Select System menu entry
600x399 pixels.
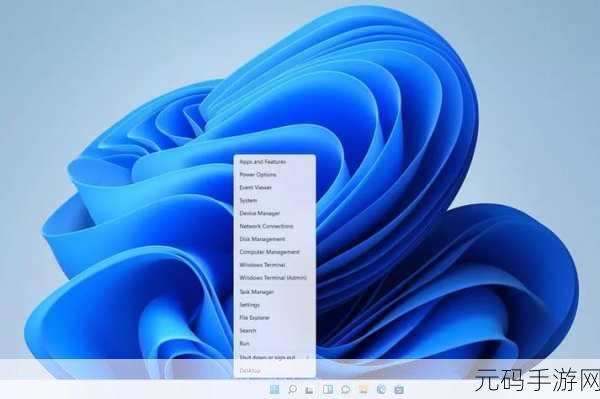pos(275,200)
